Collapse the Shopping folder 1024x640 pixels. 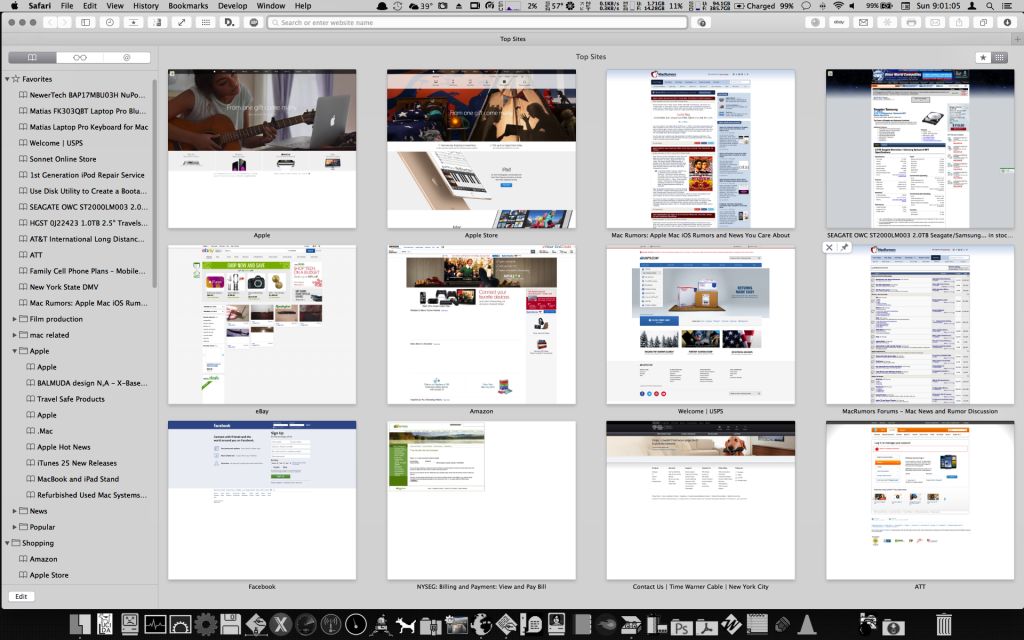(x=7, y=543)
